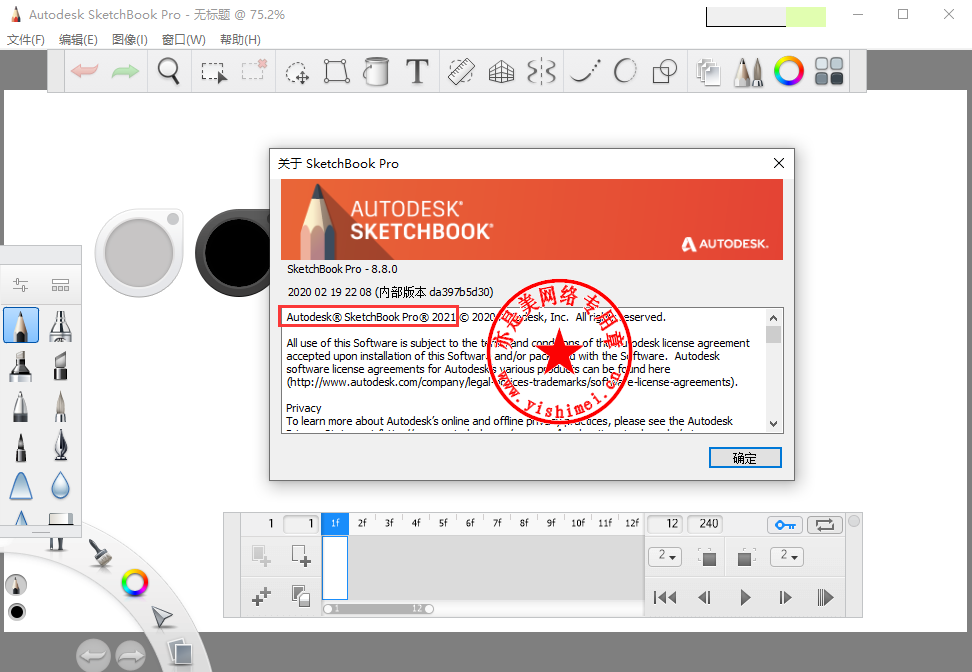Select the Text tool

click(x=417, y=71)
